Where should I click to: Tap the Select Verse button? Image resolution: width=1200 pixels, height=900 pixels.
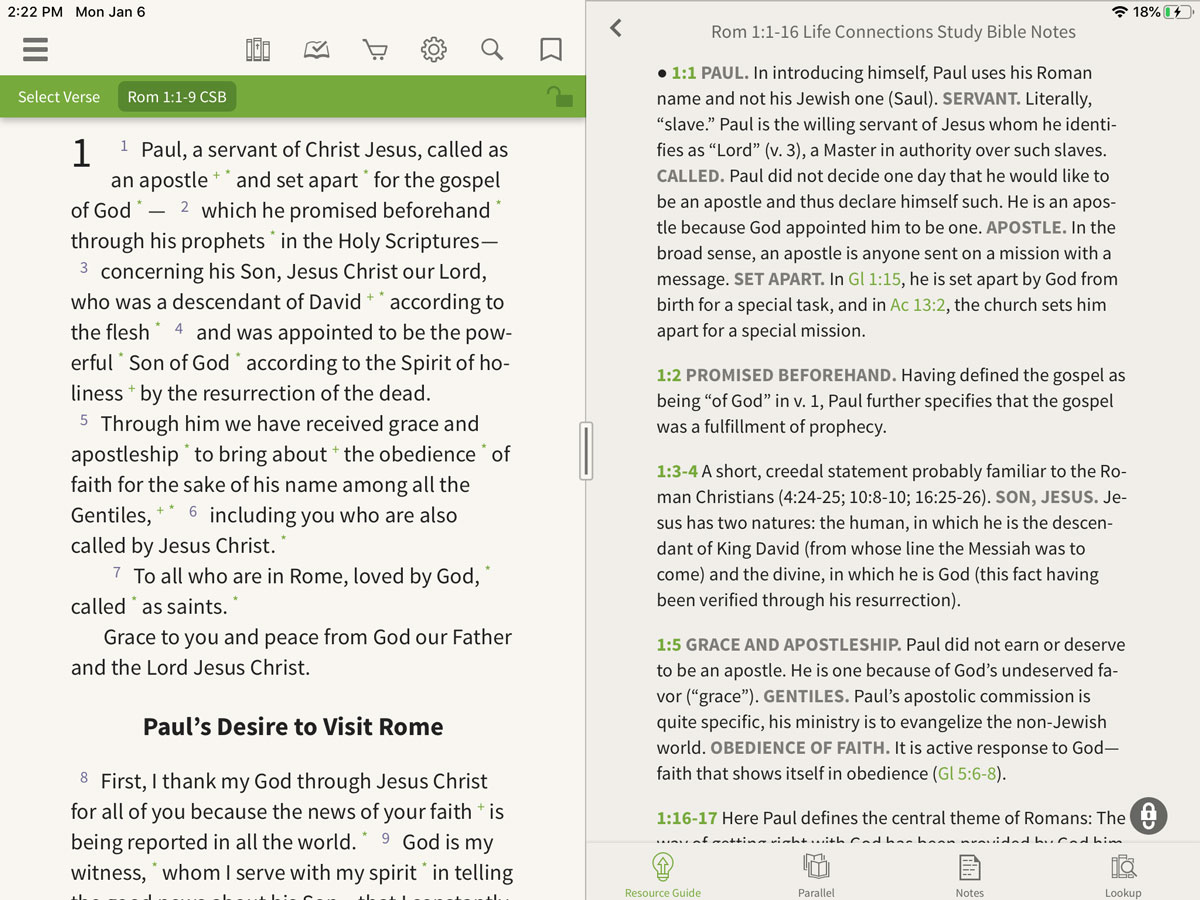(x=59, y=97)
